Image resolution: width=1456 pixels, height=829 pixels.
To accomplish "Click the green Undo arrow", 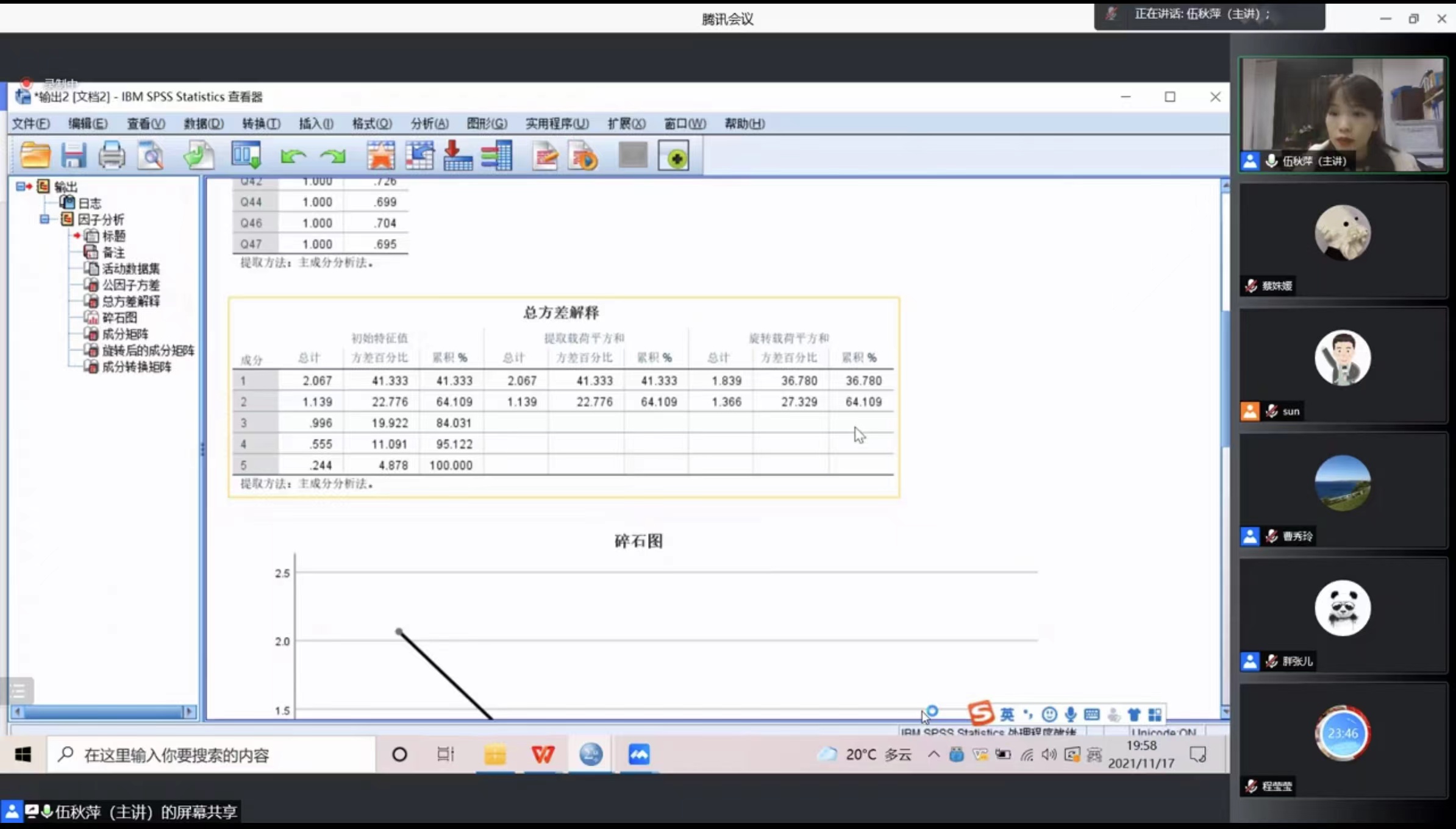I will (x=293, y=157).
